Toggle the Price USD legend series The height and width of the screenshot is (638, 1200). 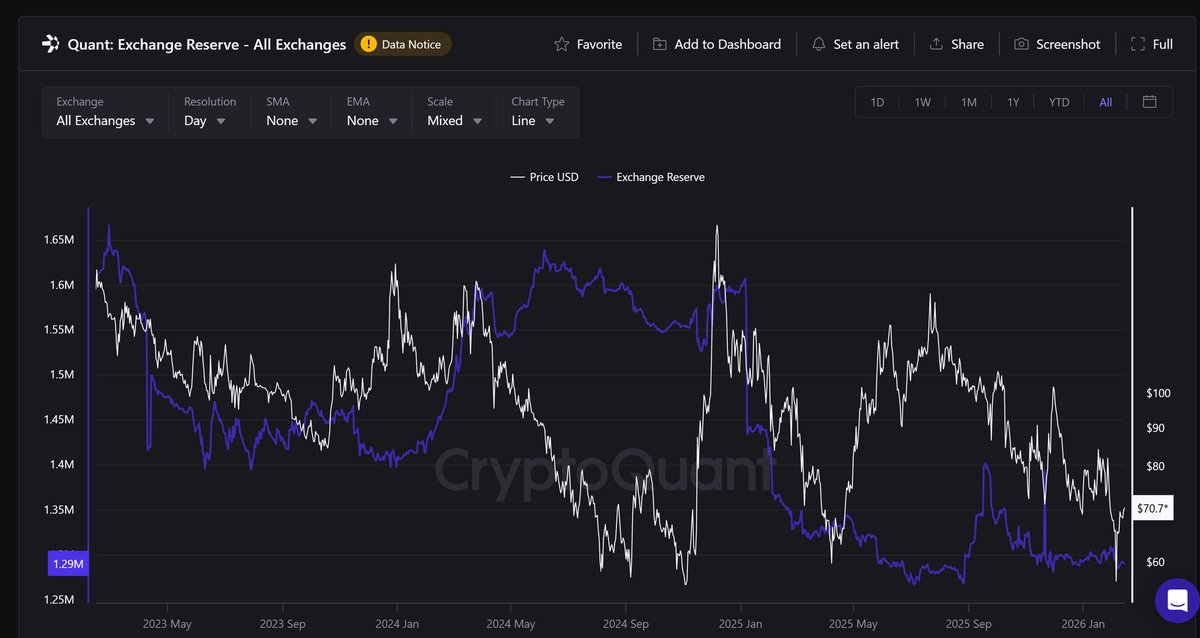point(544,177)
